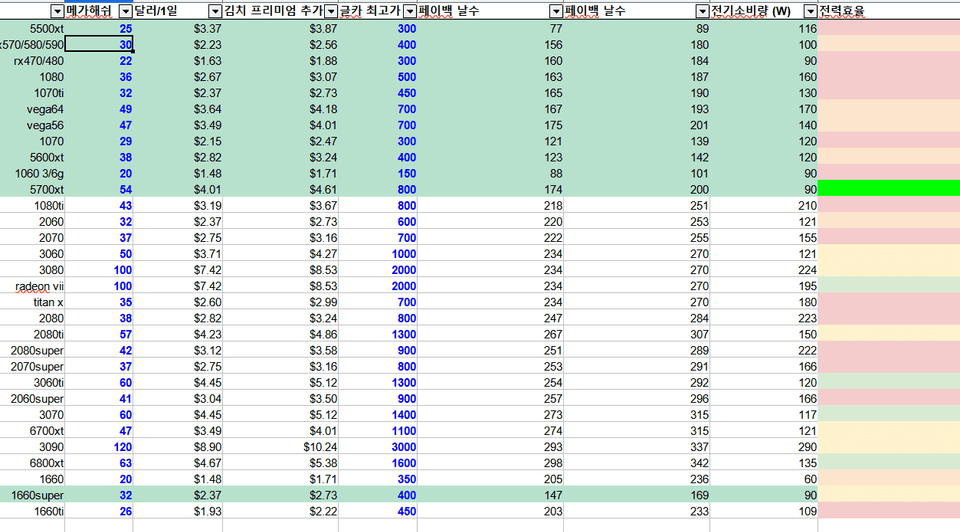Image resolution: width=960 pixels, height=532 pixels.
Task: Select the vega56 name cell
Action: pyautogui.click(x=32, y=125)
